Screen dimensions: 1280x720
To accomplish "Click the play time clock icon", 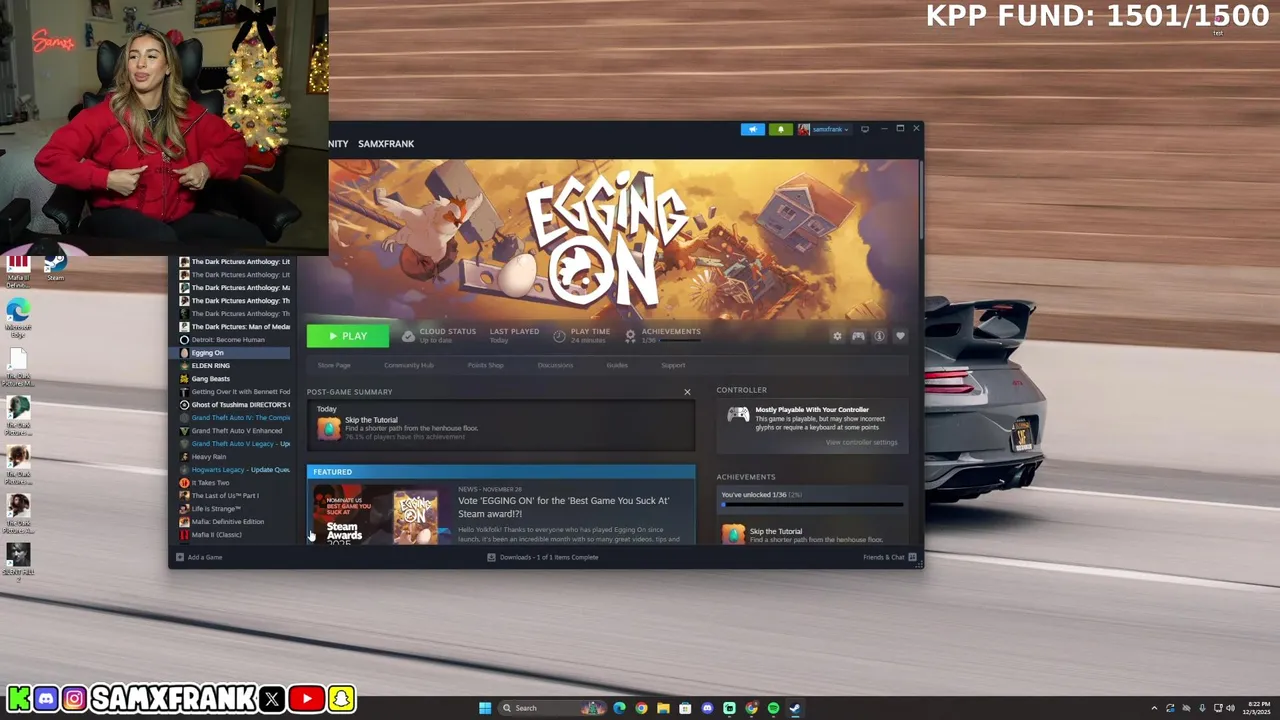I will (x=559, y=336).
